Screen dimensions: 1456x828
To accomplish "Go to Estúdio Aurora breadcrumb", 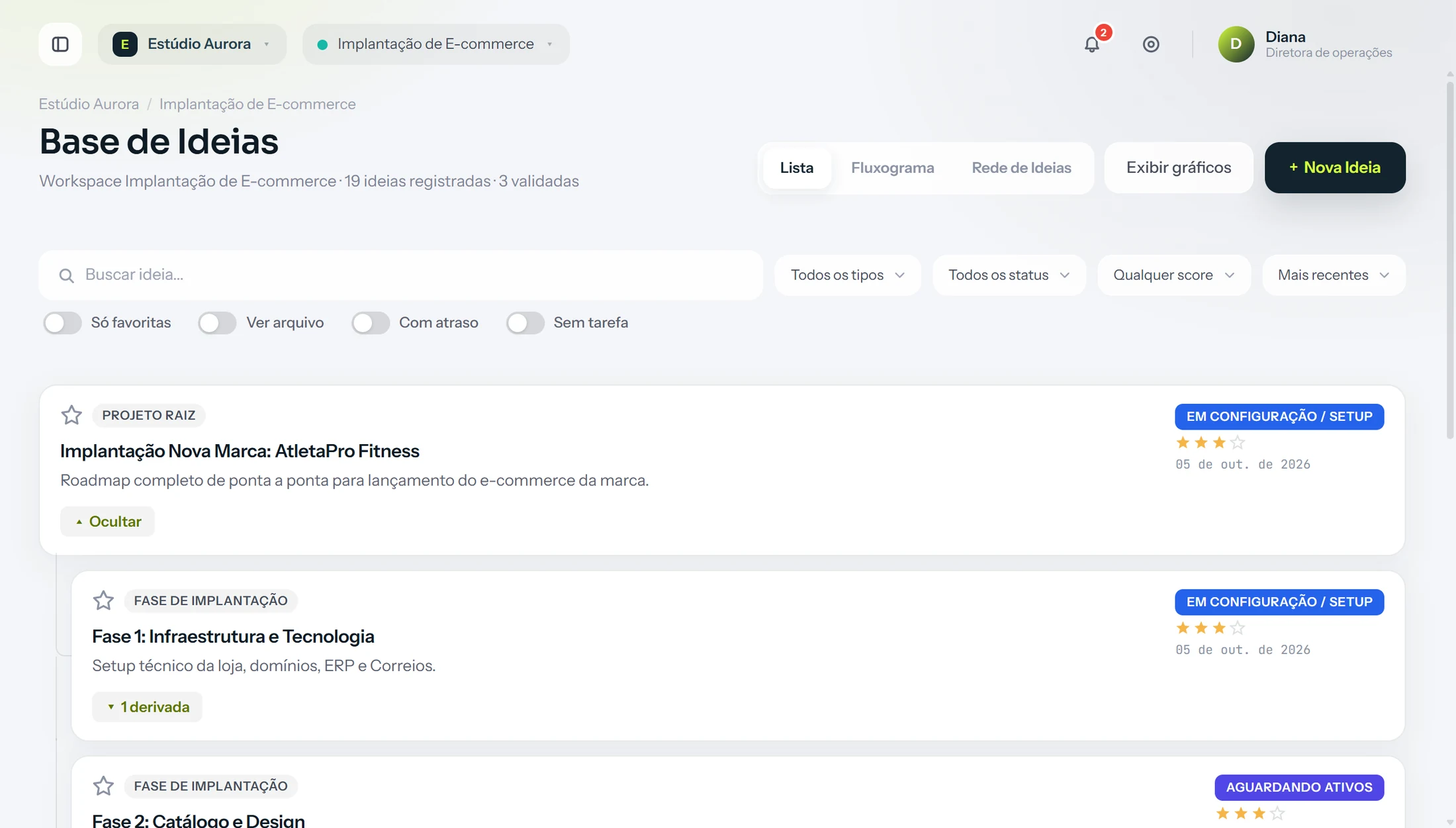I will tap(89, 105).
